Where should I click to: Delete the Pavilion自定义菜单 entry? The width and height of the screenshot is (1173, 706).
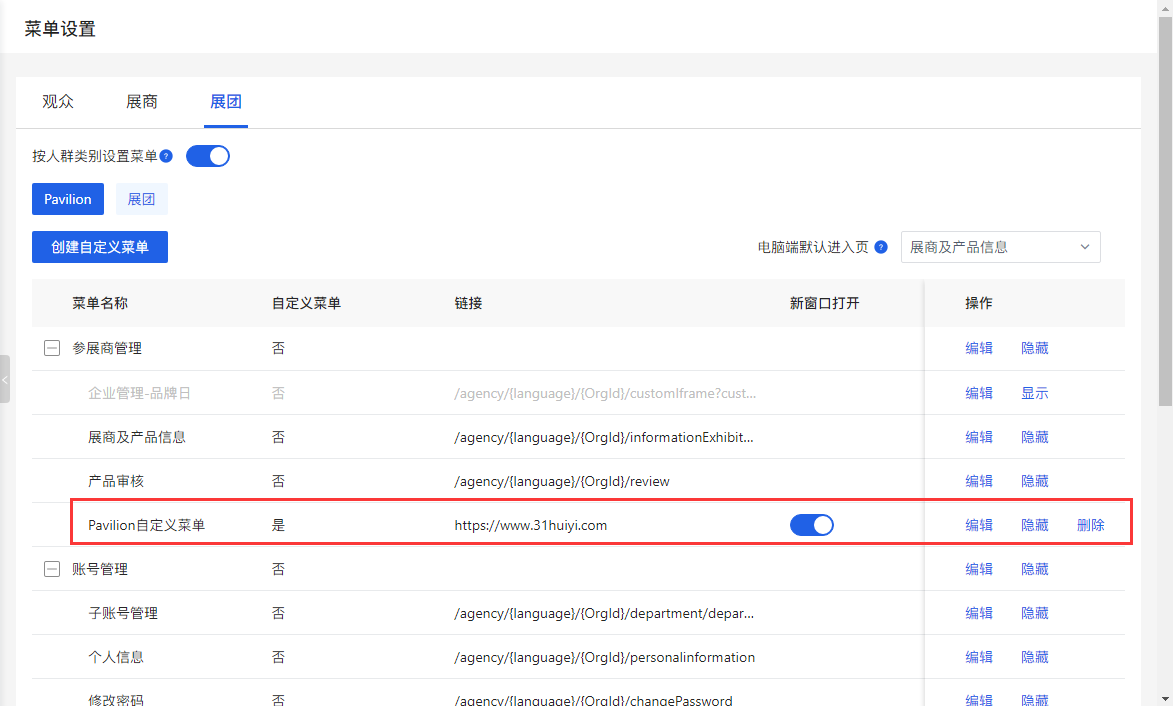(x=1090, y=524)
